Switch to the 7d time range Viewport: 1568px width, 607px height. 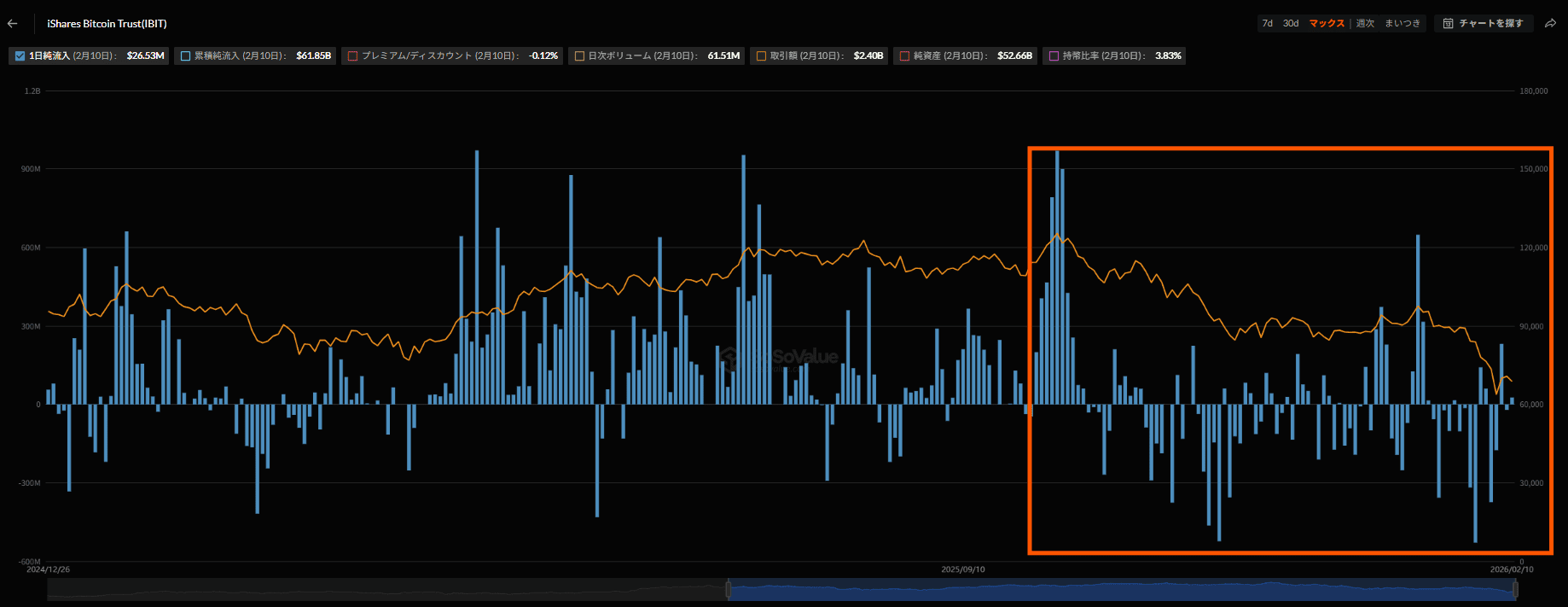(x=1267, y=23)
